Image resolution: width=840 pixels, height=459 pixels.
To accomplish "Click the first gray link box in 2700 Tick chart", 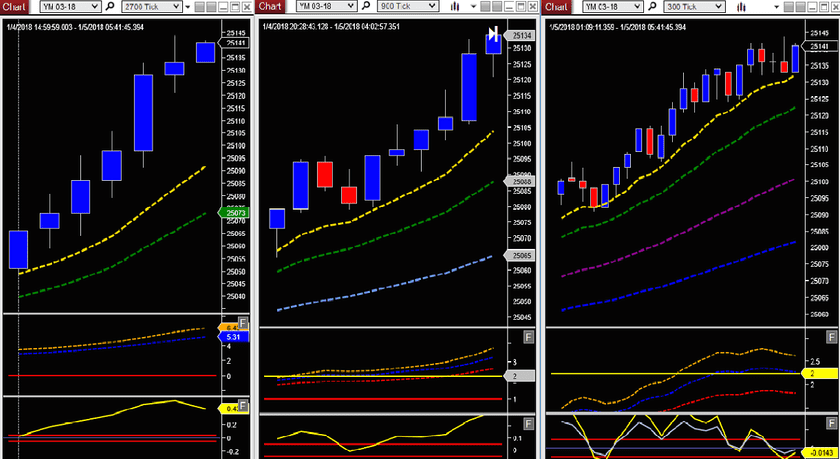I will click(x=199, y=6).
